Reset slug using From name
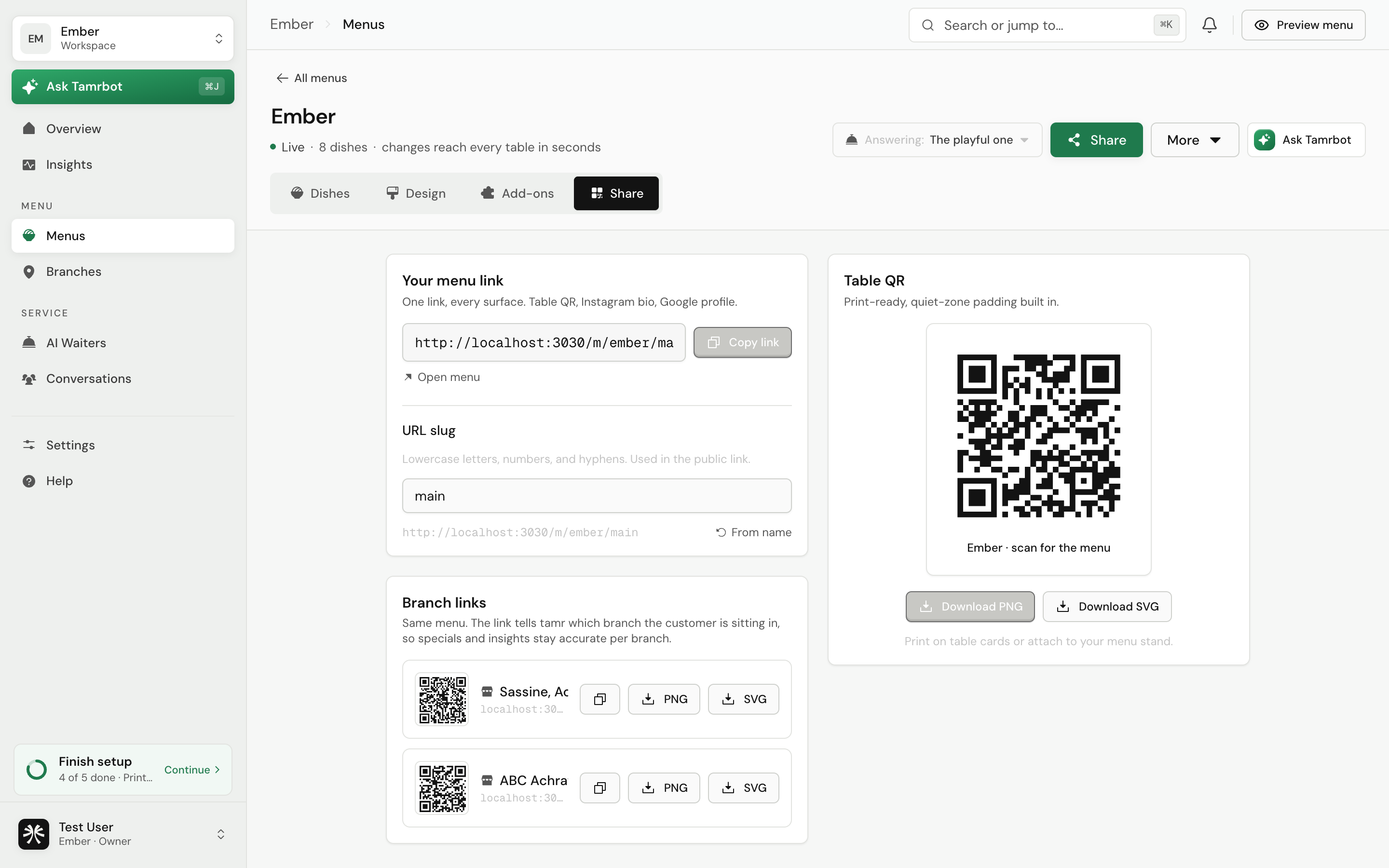Viewport: 1389px width, 868px height. (x=754, y=533)
